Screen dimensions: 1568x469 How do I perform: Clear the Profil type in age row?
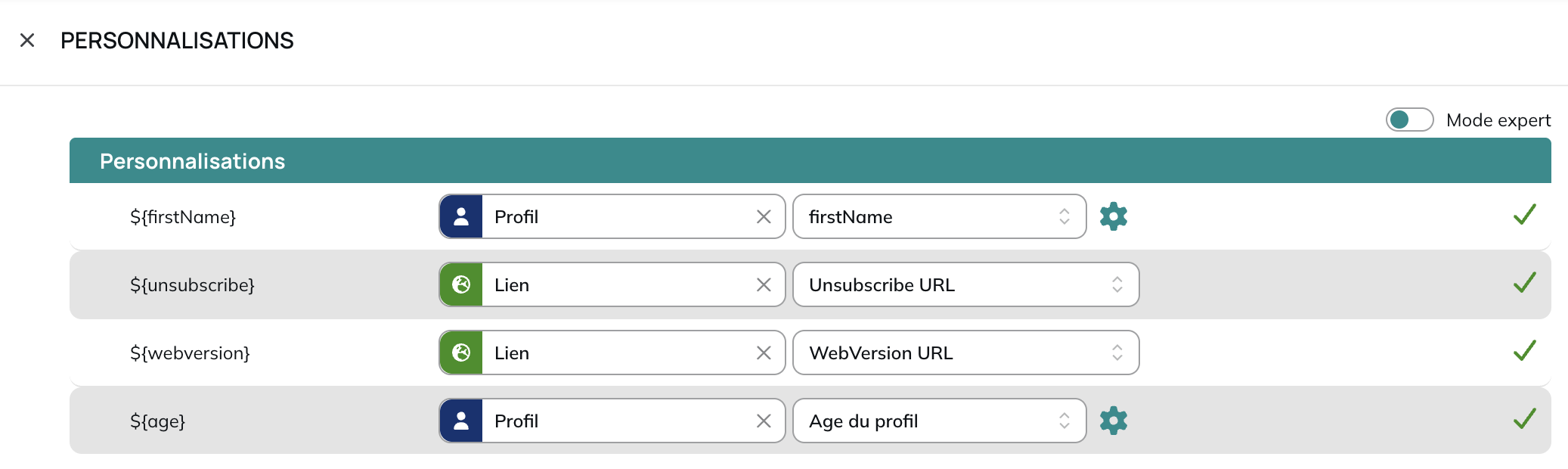tap(764, 421)
